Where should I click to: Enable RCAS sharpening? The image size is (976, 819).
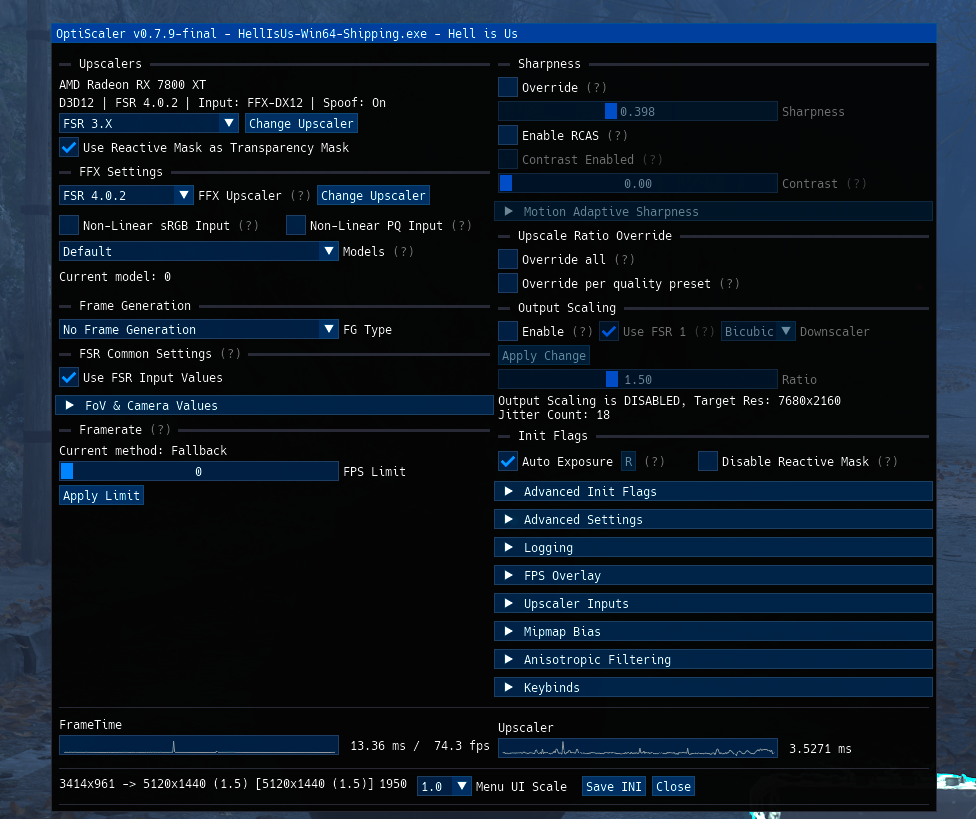pos(507,135)
